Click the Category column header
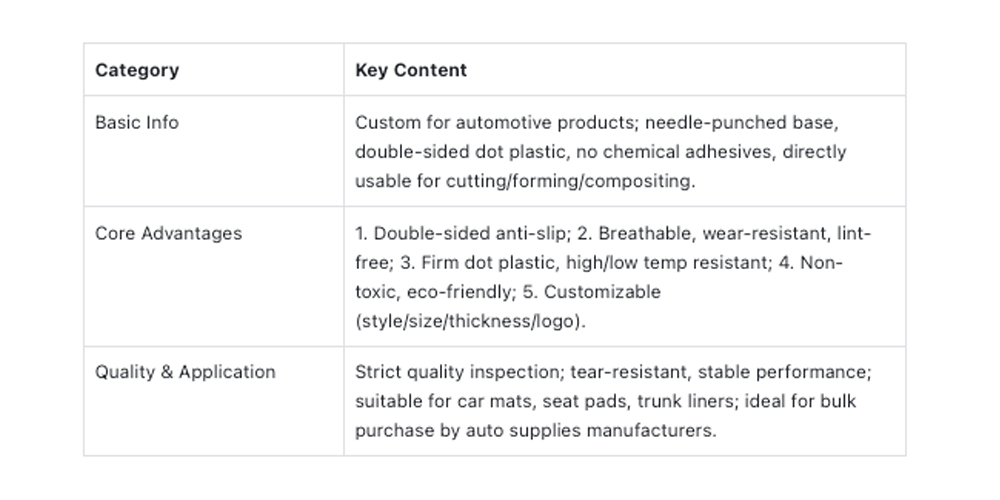This screenshot has height=500, width=1000. point(137,70)
